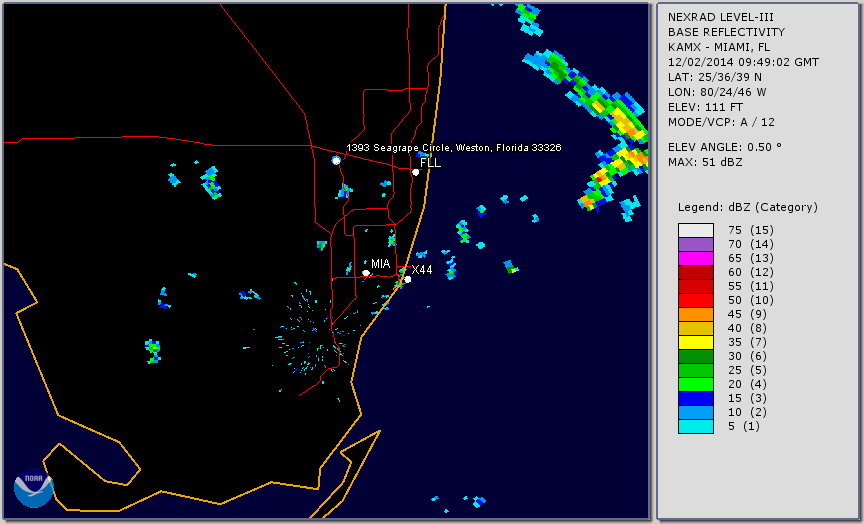Click the X44 location marker dot
Viewport: 864px width, 524px height.
[408, 279]
